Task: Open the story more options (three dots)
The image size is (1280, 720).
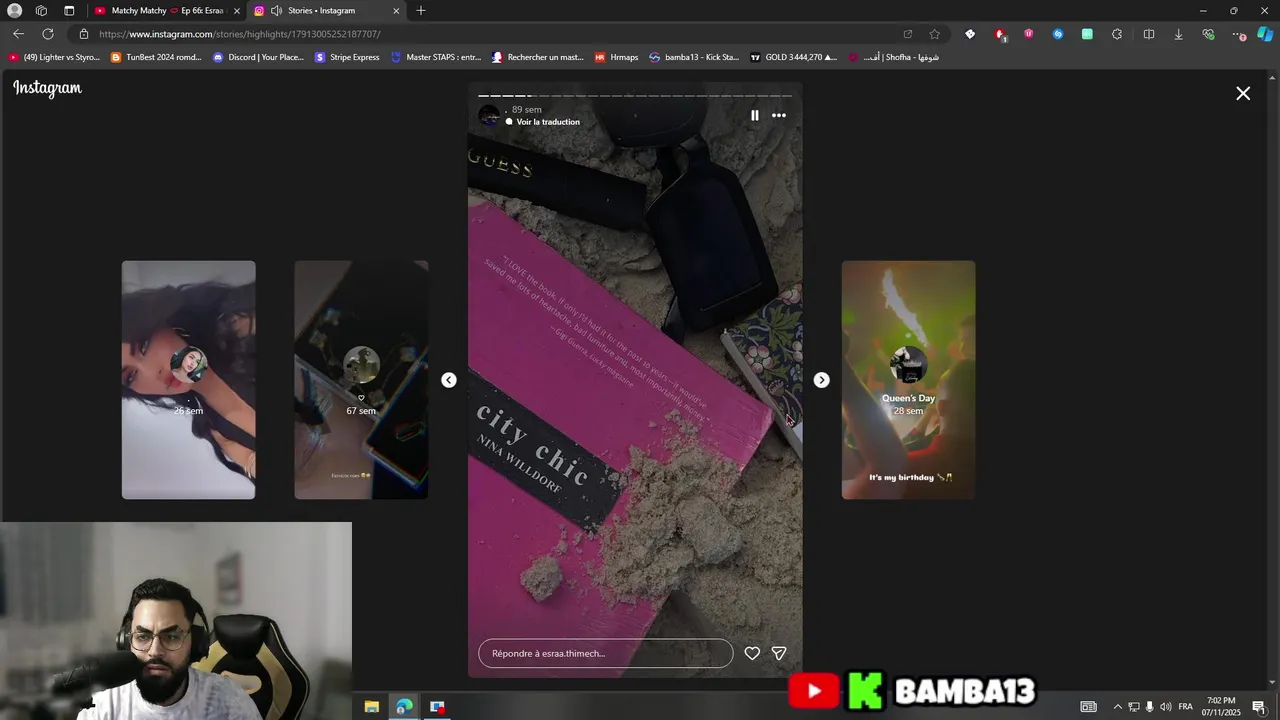Action: [779, 115]
